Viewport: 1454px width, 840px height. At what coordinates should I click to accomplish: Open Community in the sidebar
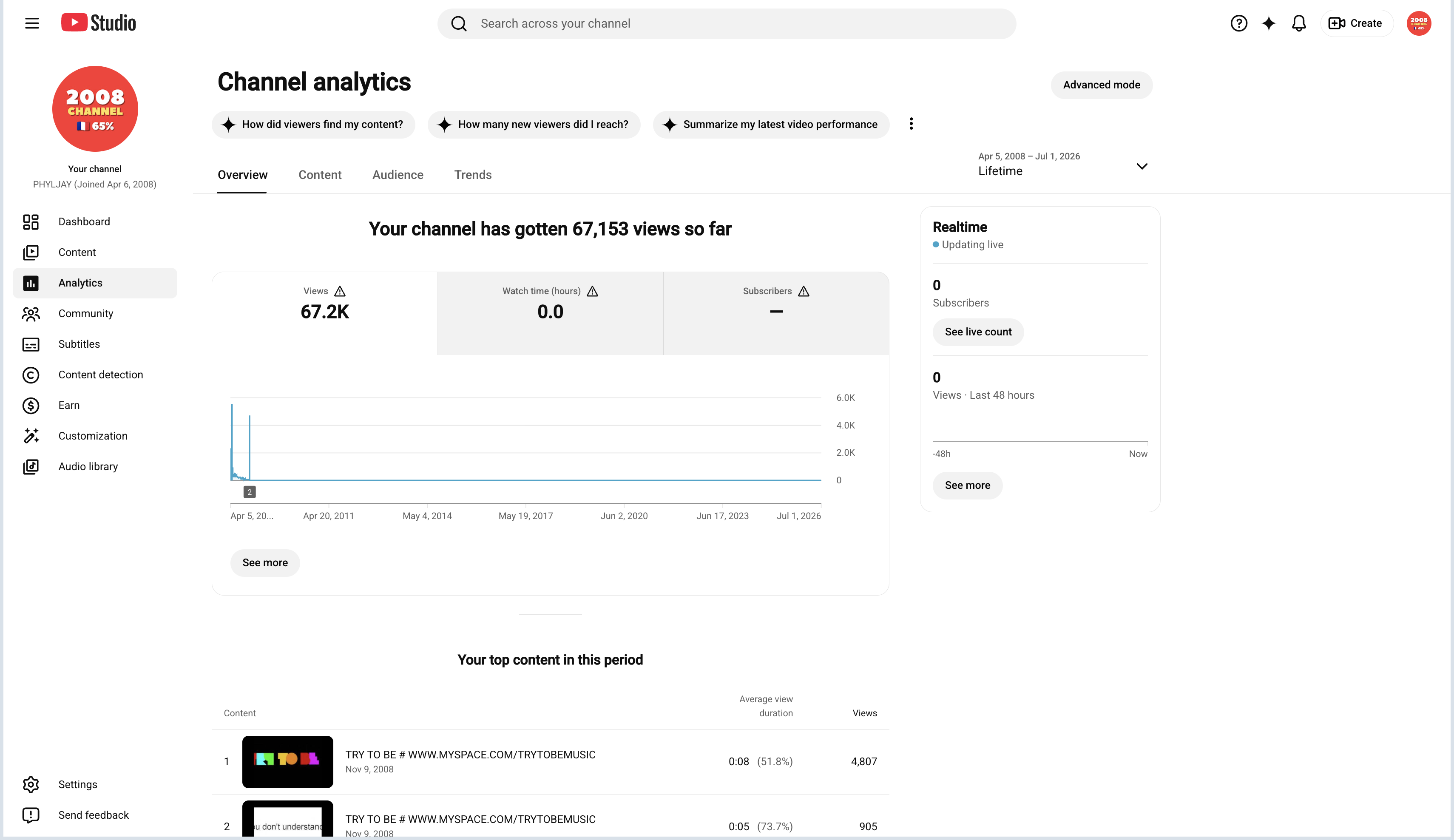coord(95,313)
